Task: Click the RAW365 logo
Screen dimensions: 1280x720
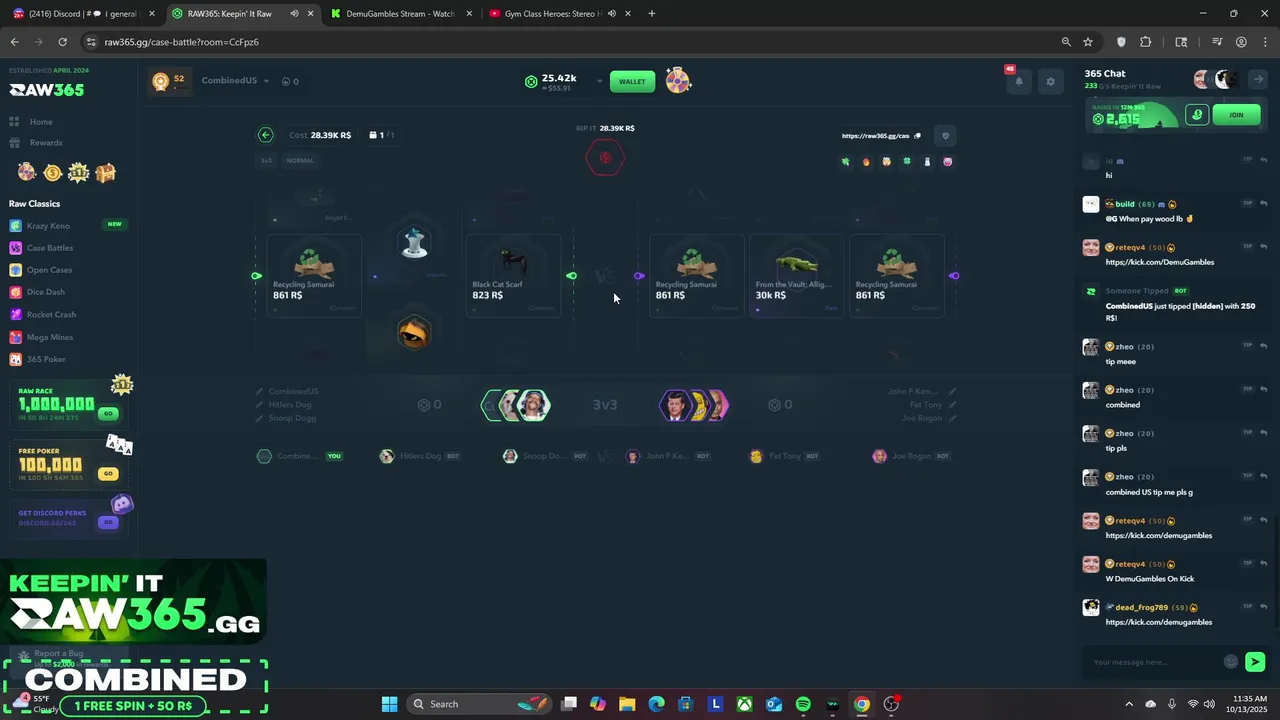Action: point(47,90)
